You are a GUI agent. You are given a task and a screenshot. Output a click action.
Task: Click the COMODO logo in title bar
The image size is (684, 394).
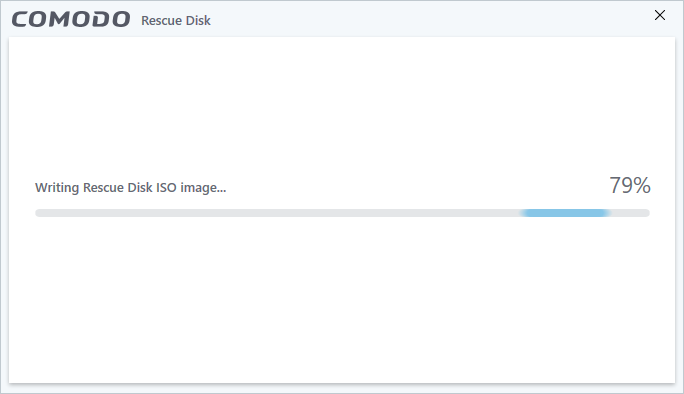click(x=71, y=20)
